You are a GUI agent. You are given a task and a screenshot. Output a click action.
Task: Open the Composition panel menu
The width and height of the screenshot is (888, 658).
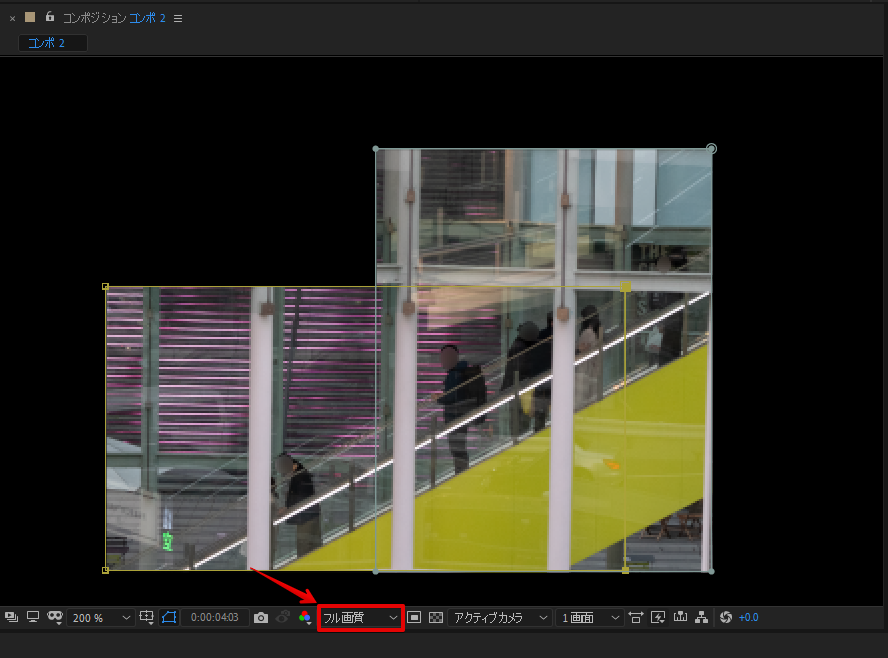point(177,17)
